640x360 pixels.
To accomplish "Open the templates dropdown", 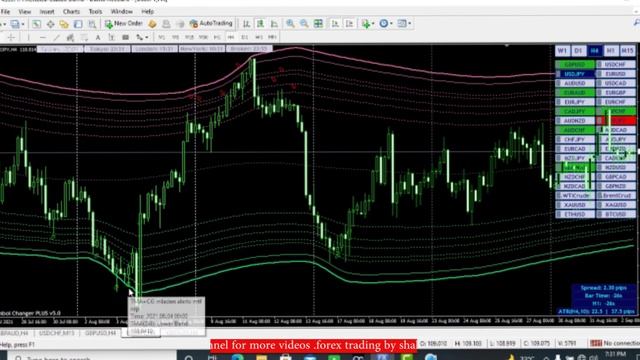I will [404, 24].
